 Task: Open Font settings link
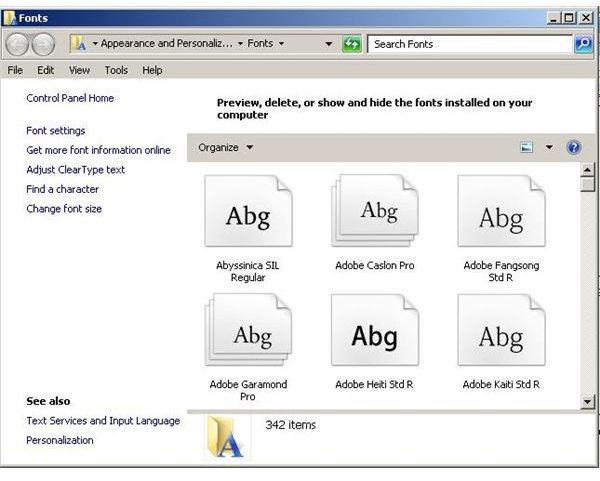point(55,131)
